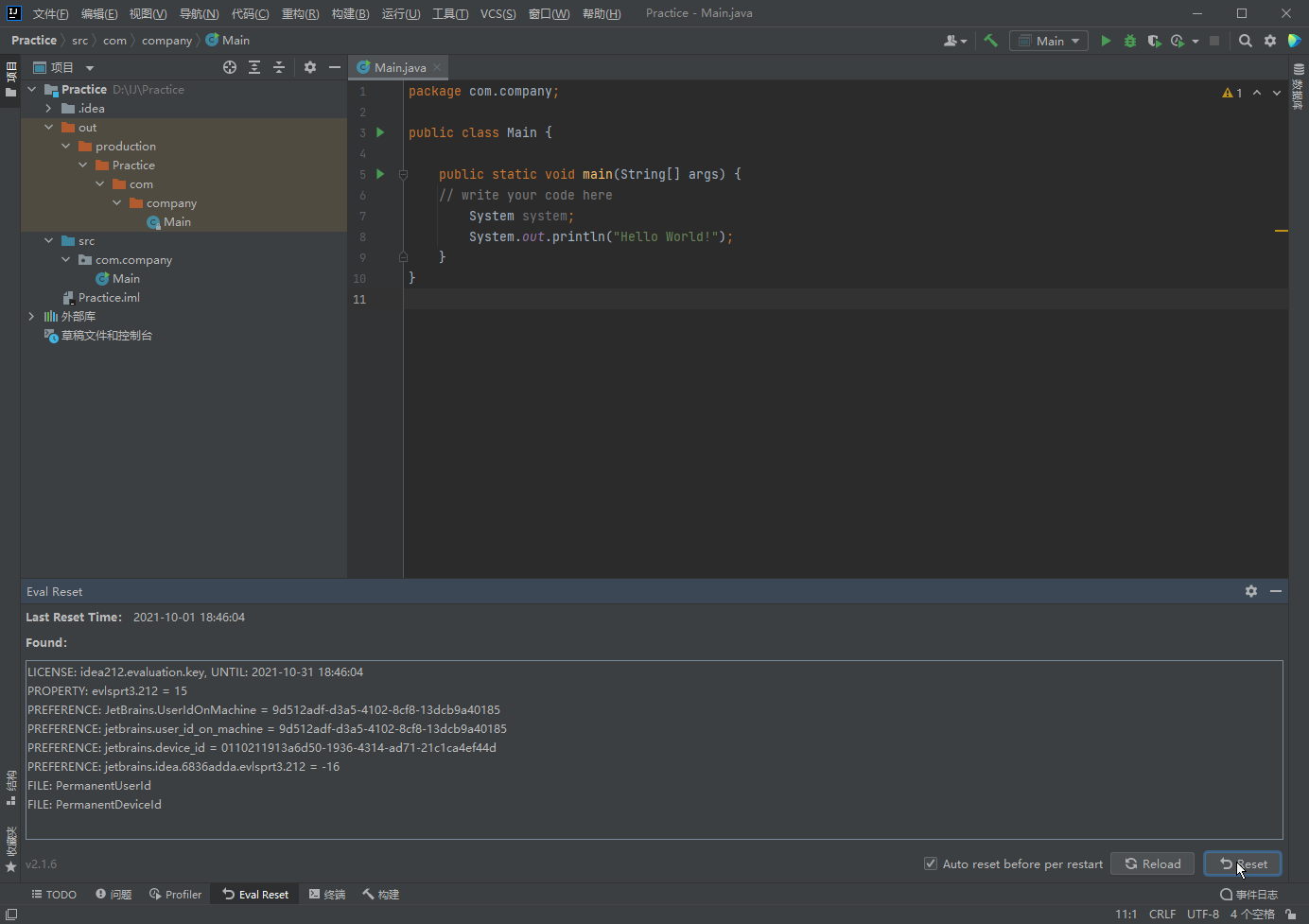The height and width of the screenshot is (924, 1309).
Task: Open the Navigate menu
Action: (199, 13)
